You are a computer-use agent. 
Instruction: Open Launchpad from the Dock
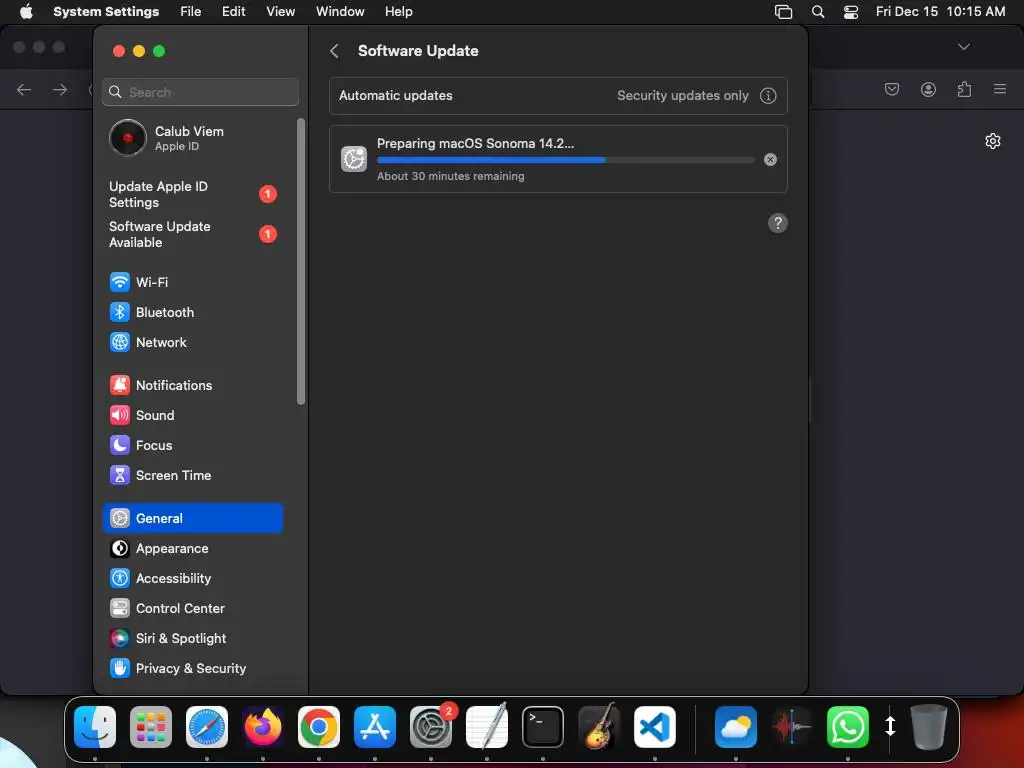coord(151,727)
